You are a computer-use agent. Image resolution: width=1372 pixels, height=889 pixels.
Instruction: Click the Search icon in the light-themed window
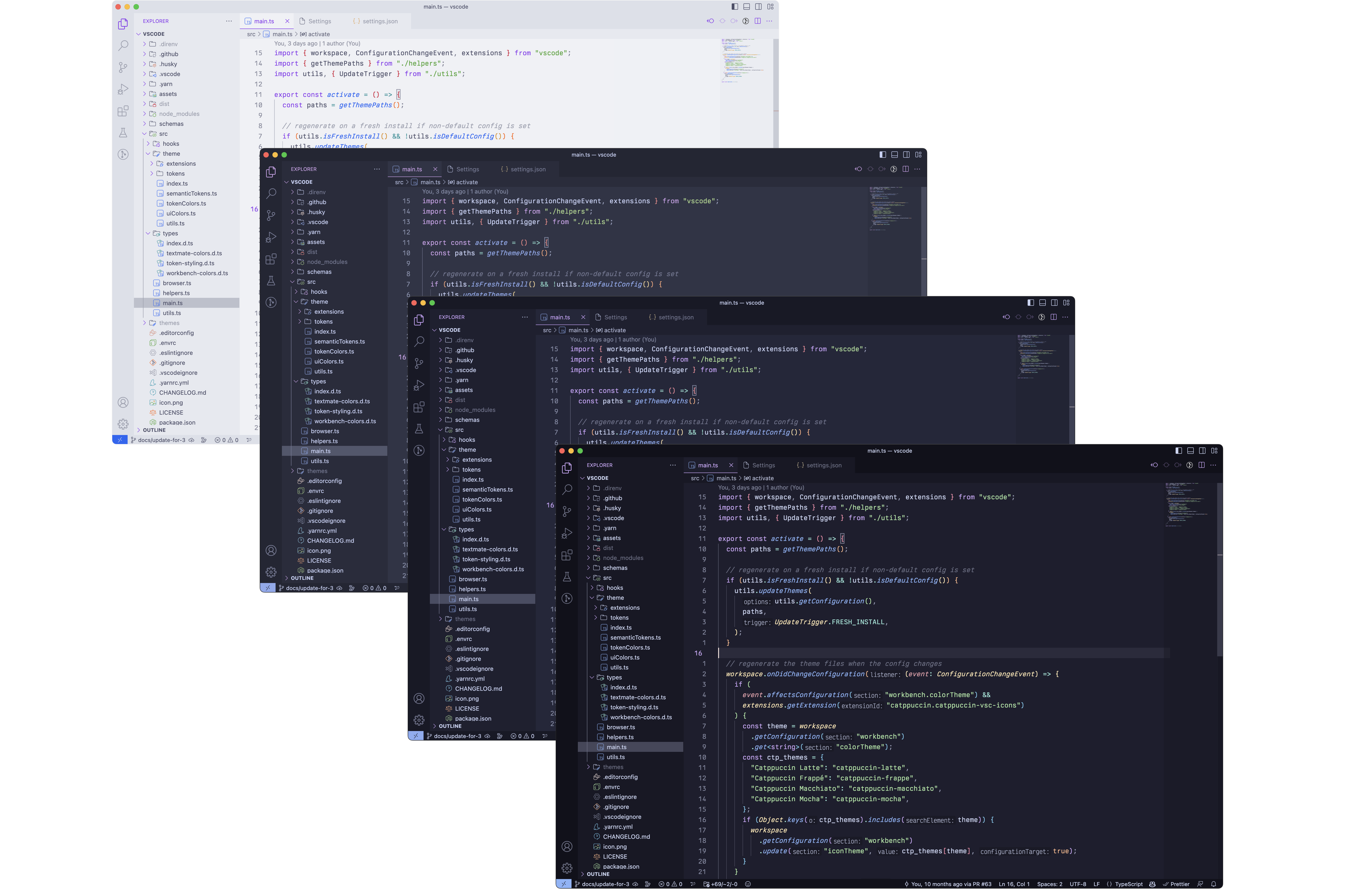click(123, 45)
